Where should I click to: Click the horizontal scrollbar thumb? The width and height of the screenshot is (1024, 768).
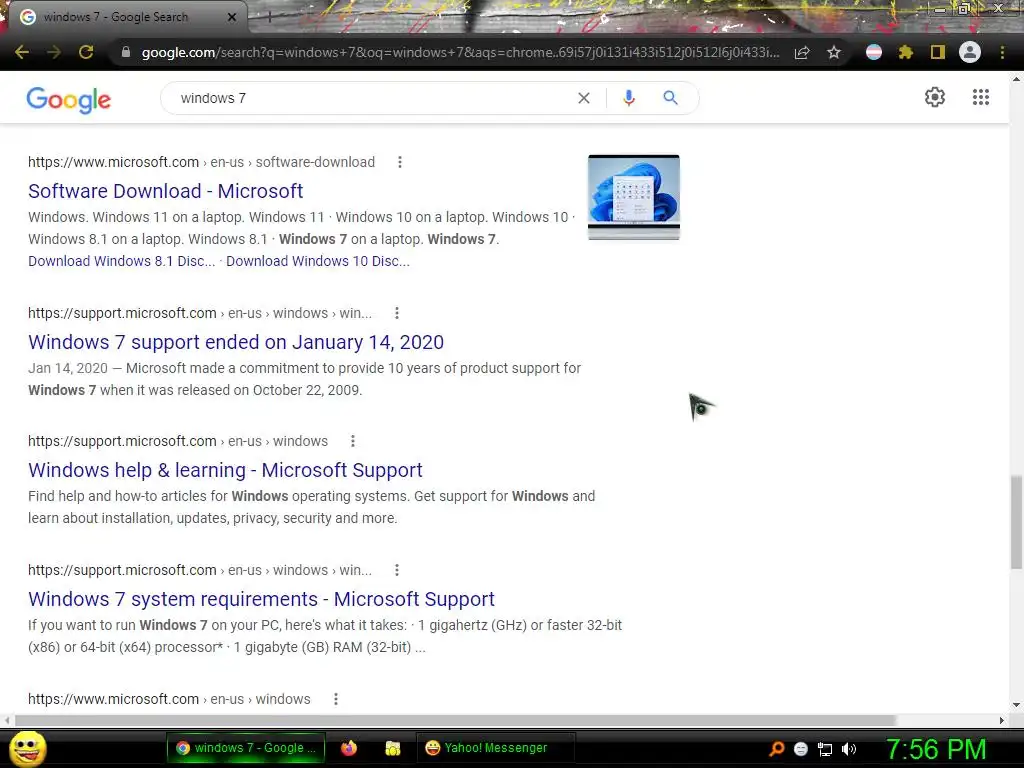click(455, 720)
